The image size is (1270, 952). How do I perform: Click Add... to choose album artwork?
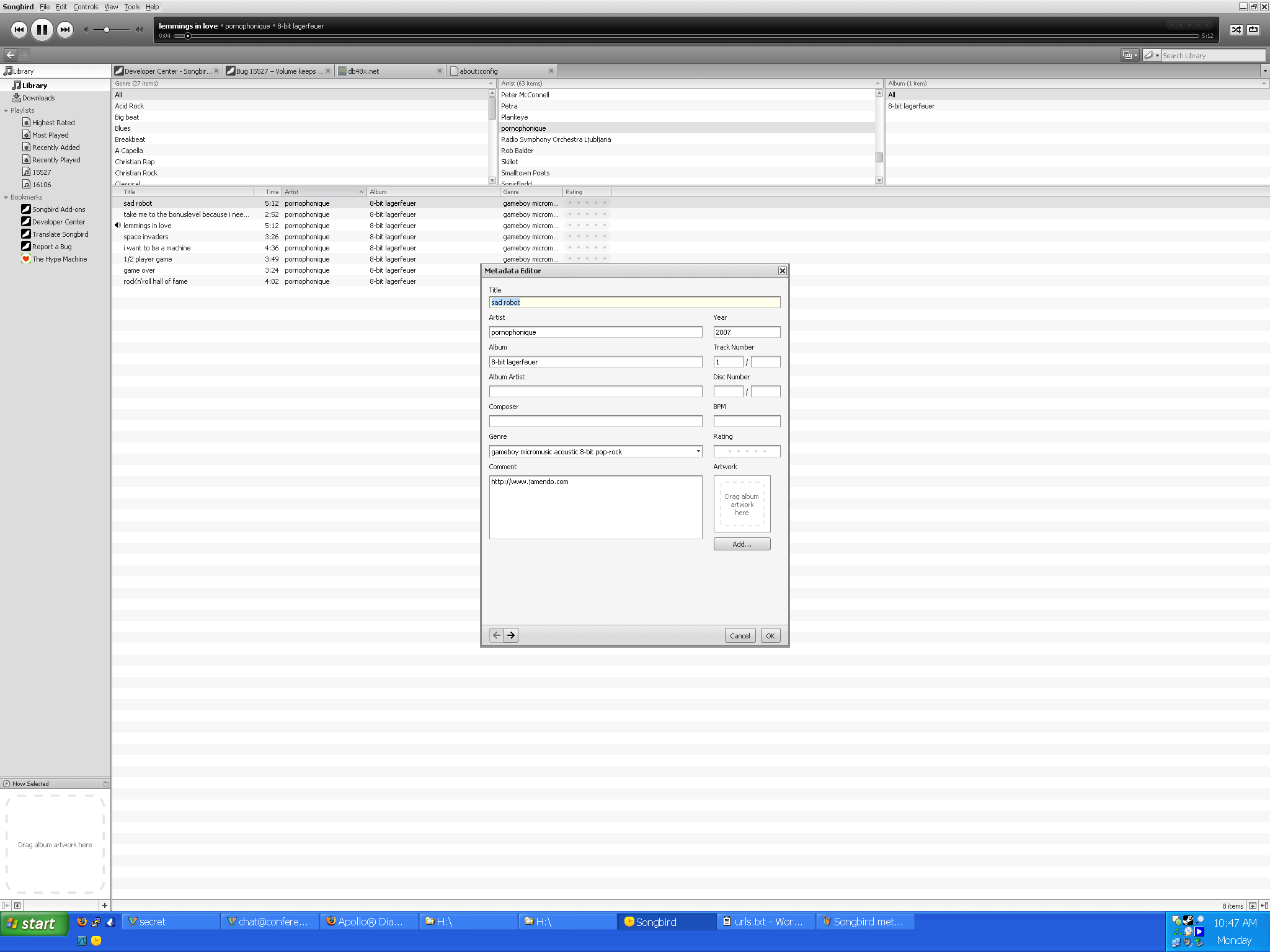click(x=742, y=544)
